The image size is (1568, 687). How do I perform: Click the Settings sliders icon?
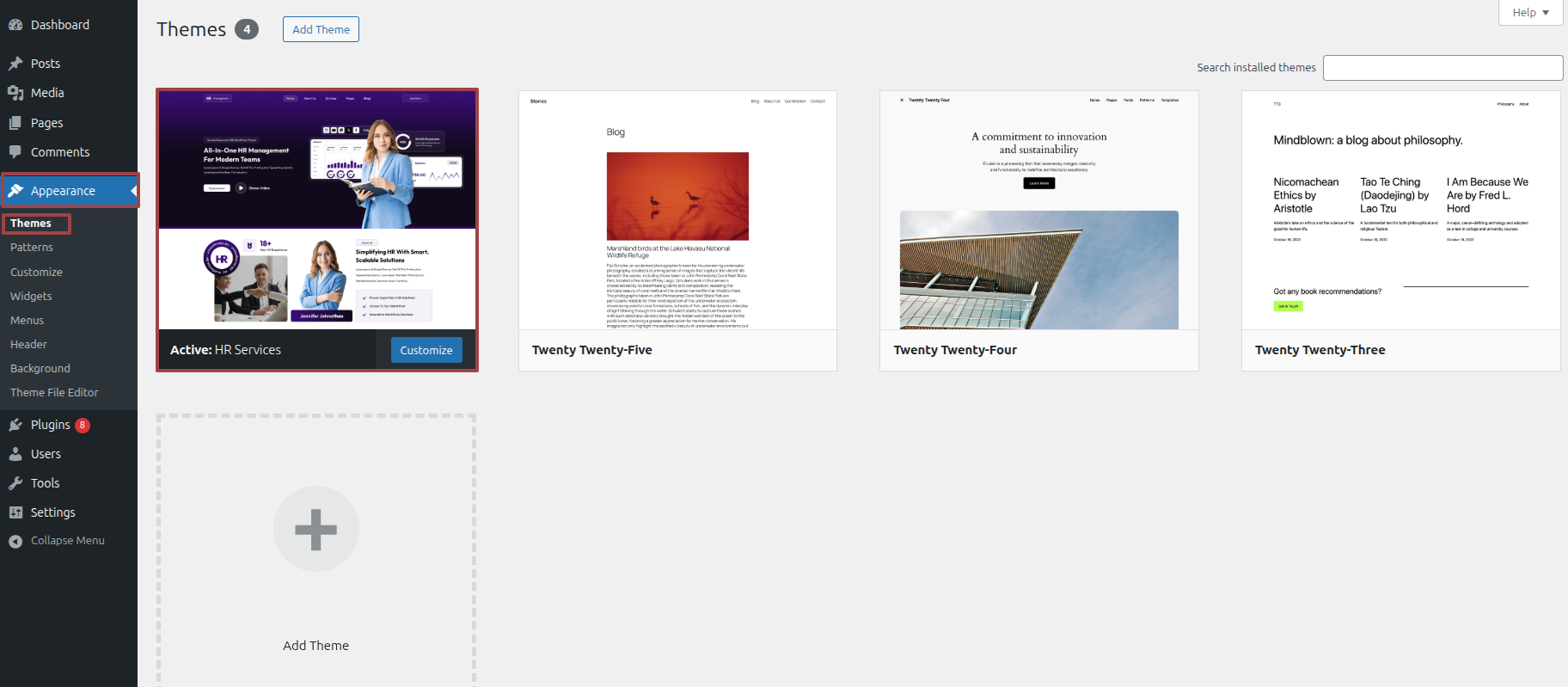(15, 512)
